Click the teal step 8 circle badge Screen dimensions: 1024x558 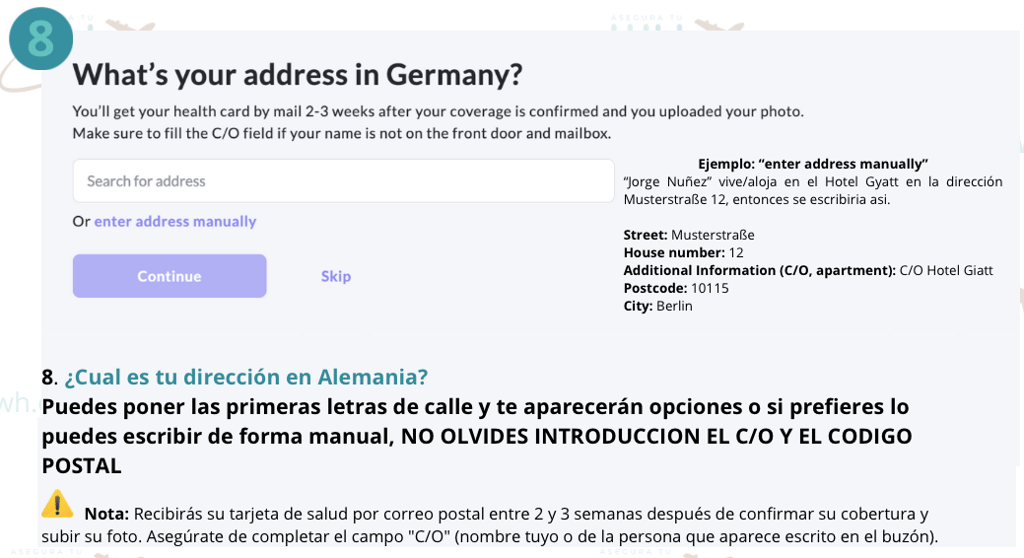[40, 39]
